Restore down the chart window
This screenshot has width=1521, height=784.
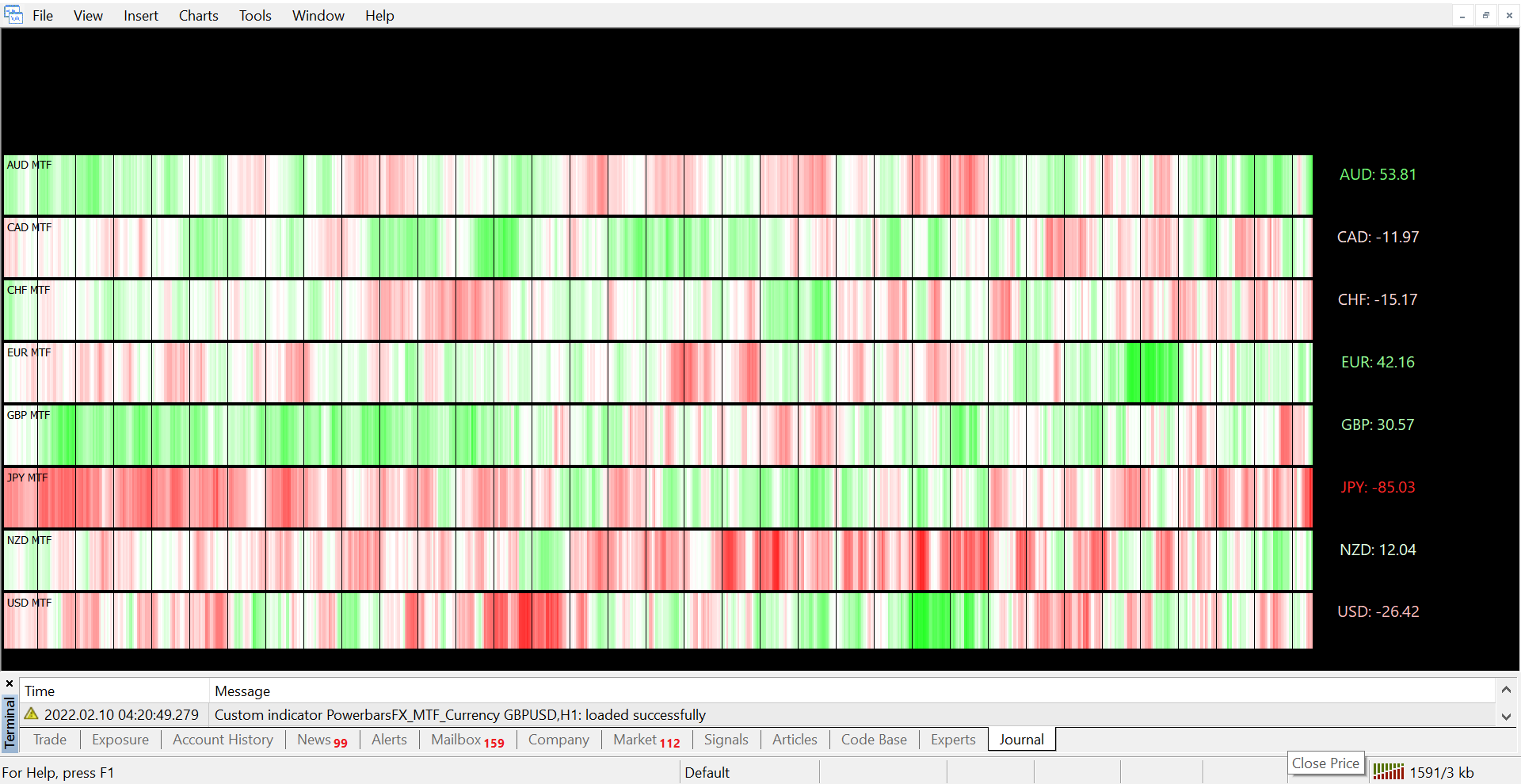(x=1485, y=15)
